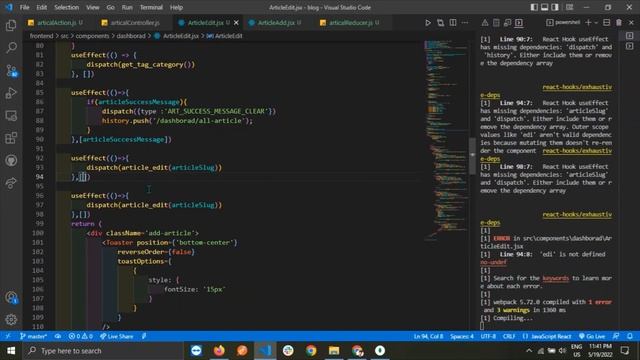Toggle primary side bar layout icon
640x360 pixels.
click(x=534, y=7)
